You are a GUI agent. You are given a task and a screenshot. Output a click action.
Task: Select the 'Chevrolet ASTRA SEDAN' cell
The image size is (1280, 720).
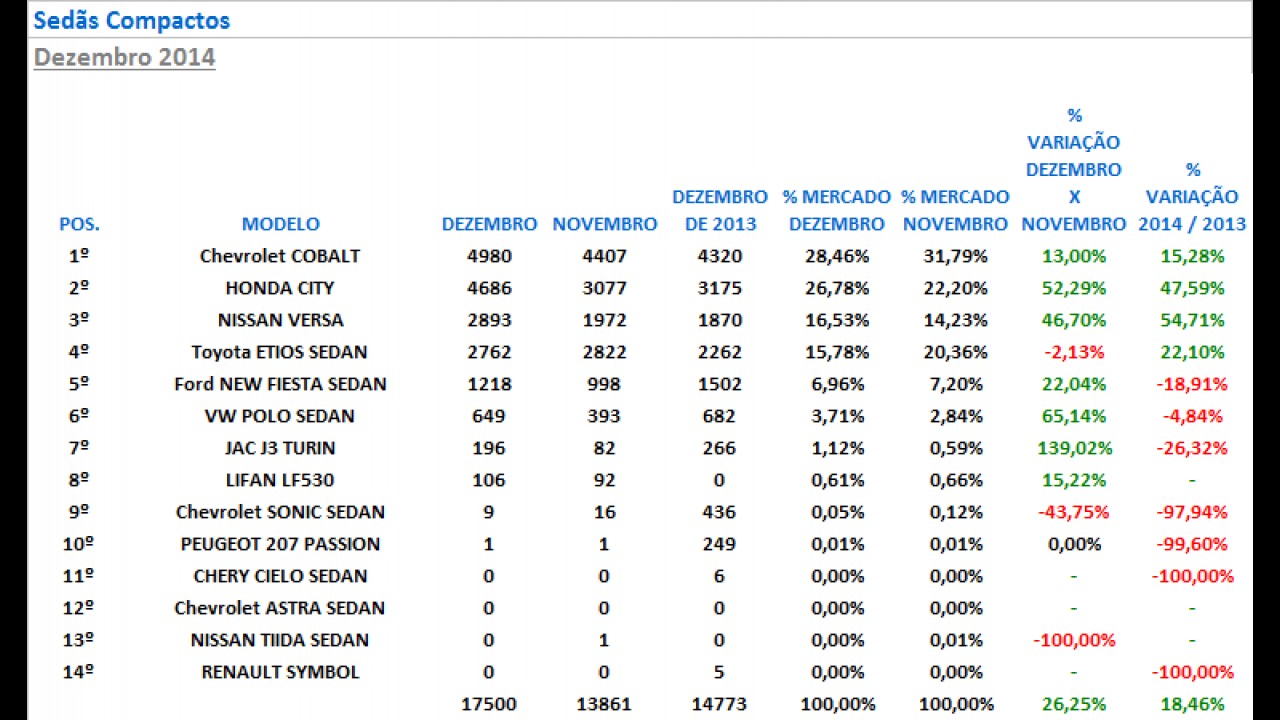click(280, 608)
